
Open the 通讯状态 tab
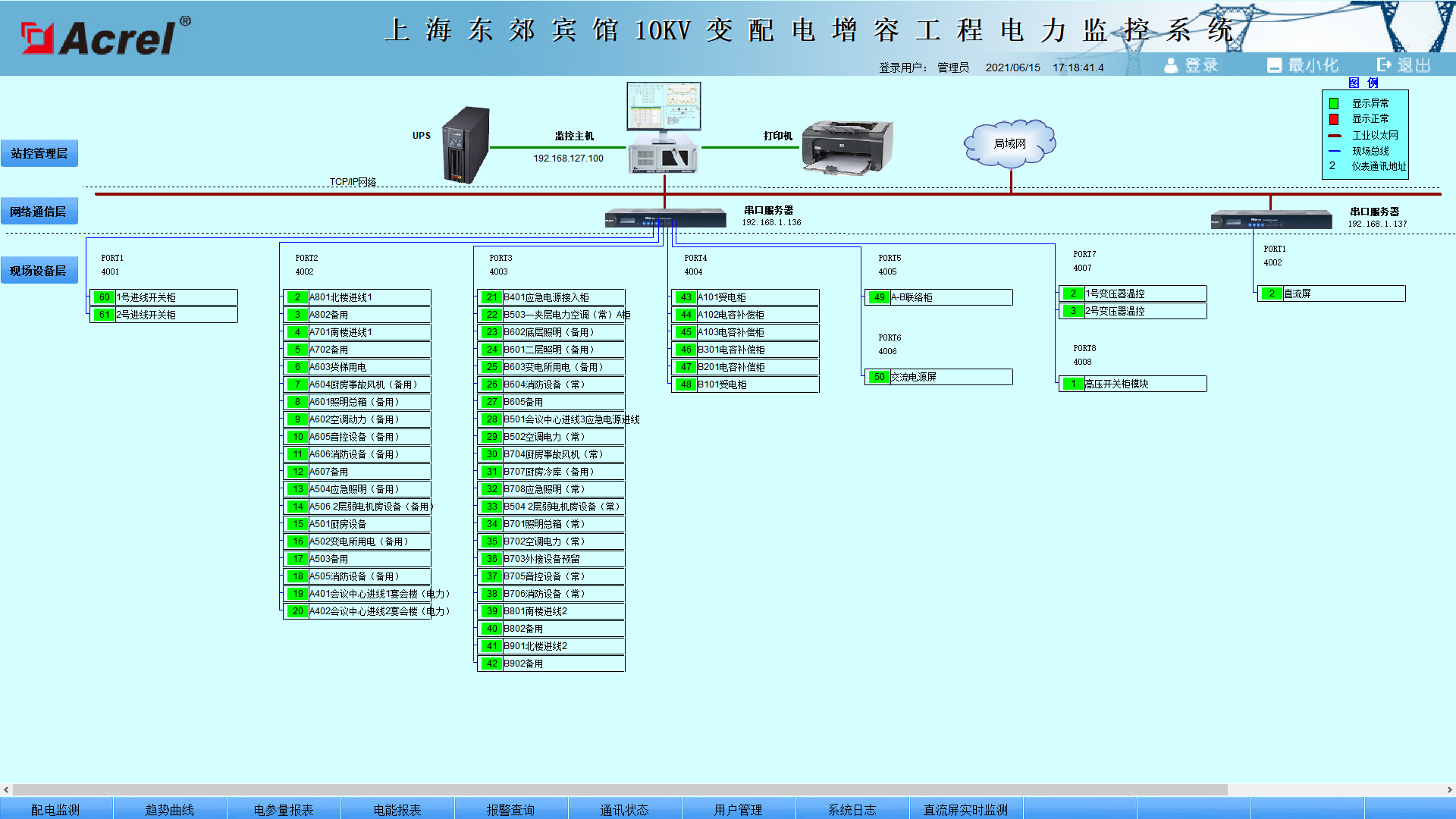pos(625,809)
